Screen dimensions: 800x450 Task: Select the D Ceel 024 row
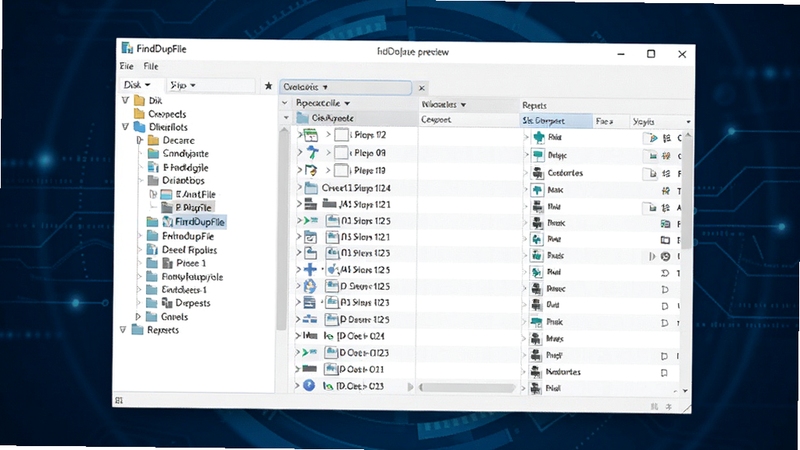coord(356,336)
